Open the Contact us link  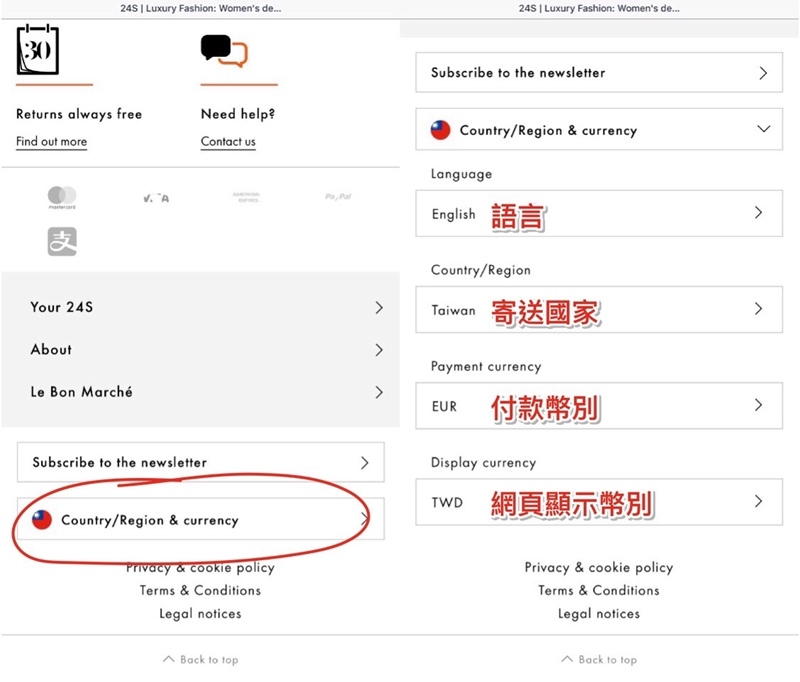tap(228, 142)
